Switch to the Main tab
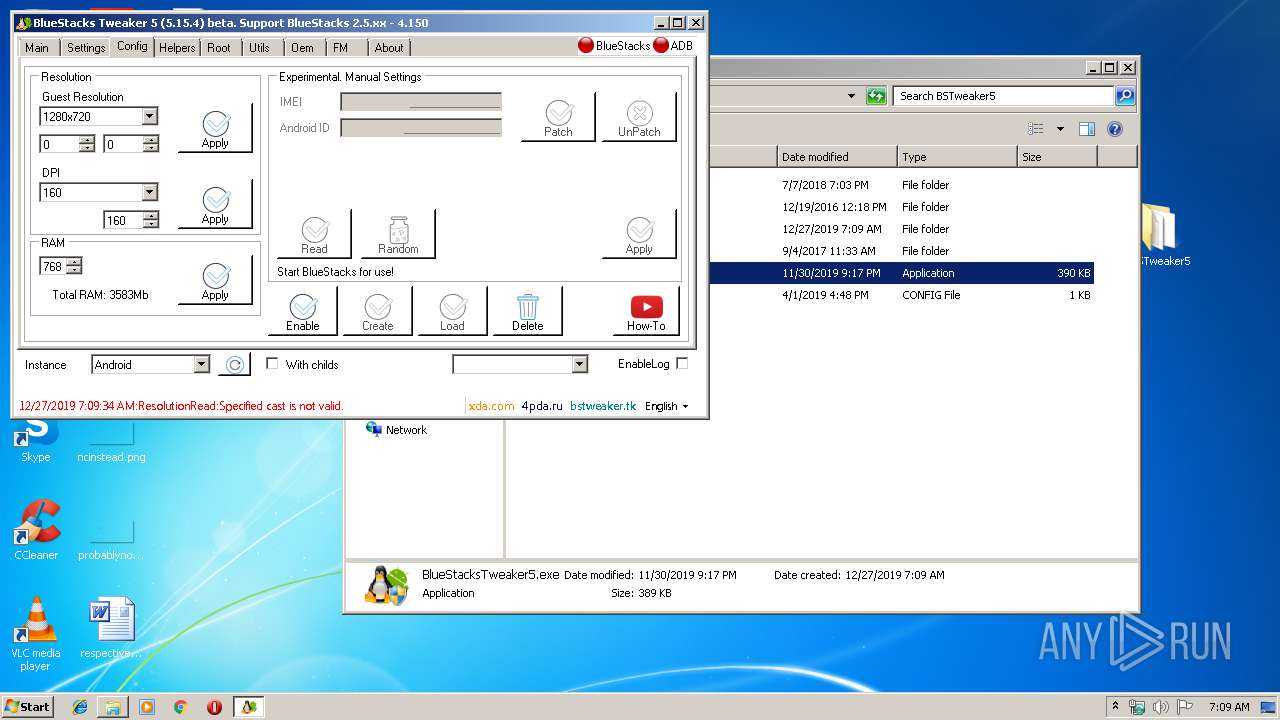Image resolution: width=1280 pixels, height=720 pixels. [37, 47]
